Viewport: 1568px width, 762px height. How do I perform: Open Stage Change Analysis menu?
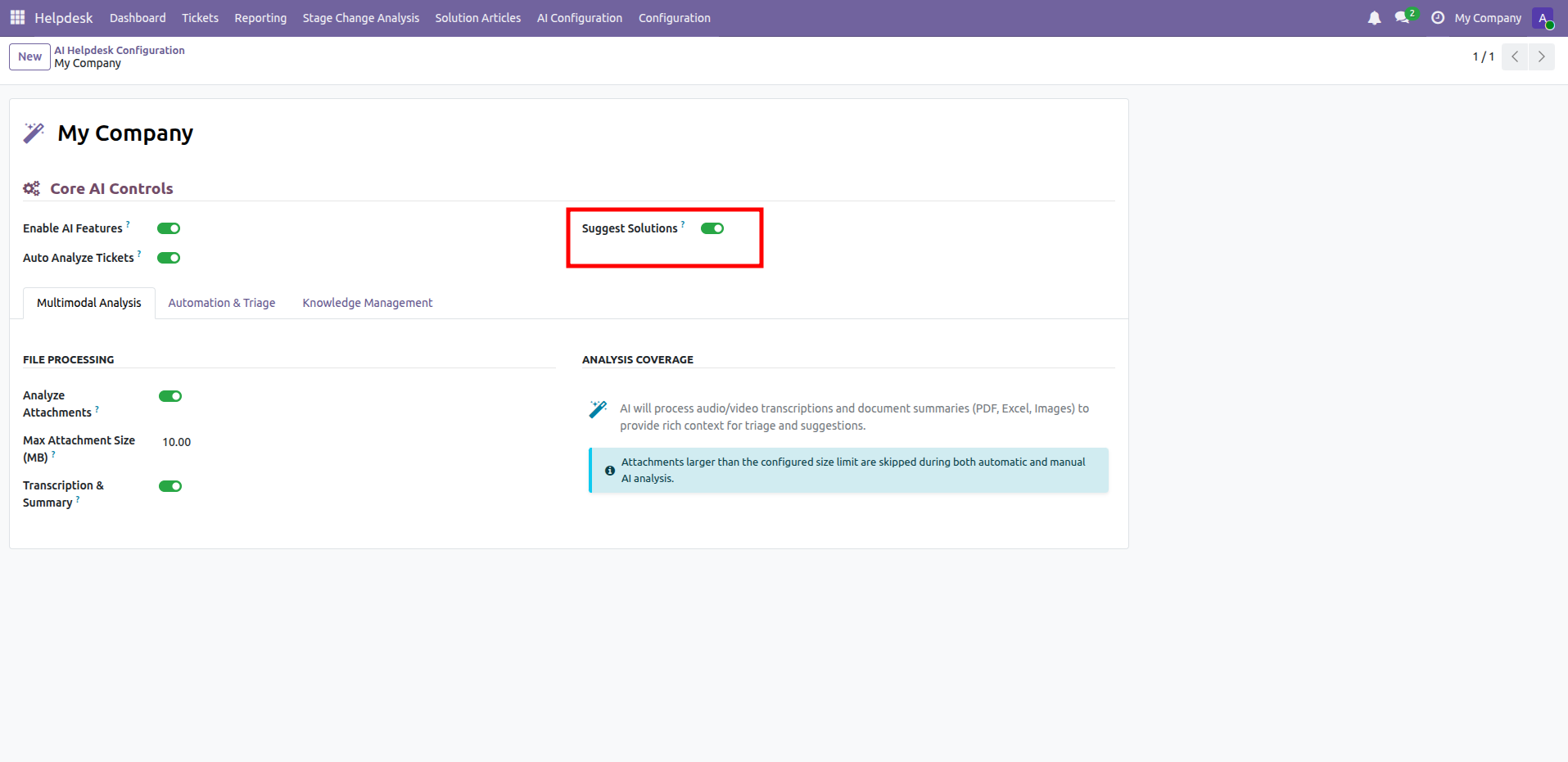click(361, 18)
